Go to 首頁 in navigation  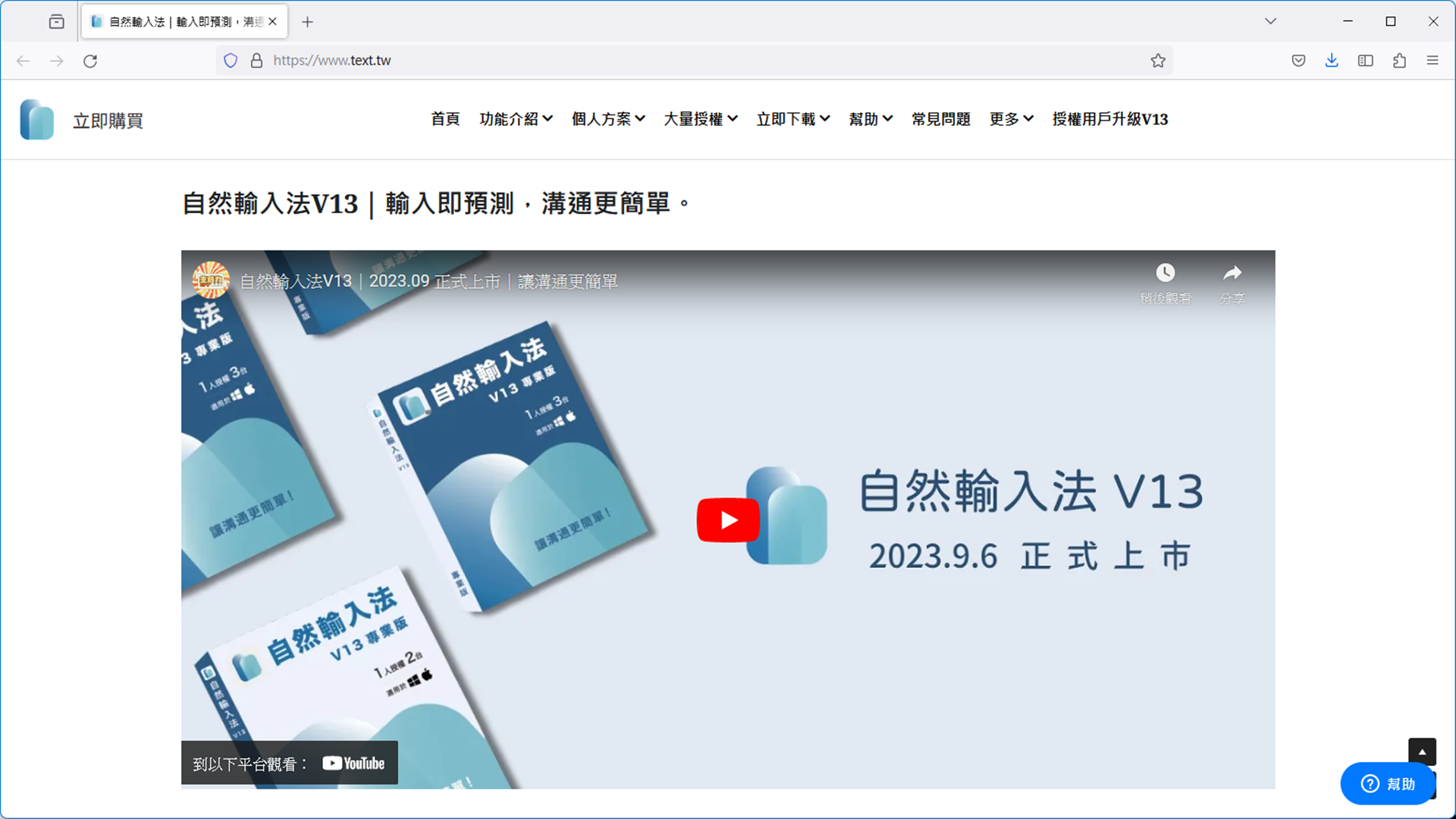pos(445,119)
